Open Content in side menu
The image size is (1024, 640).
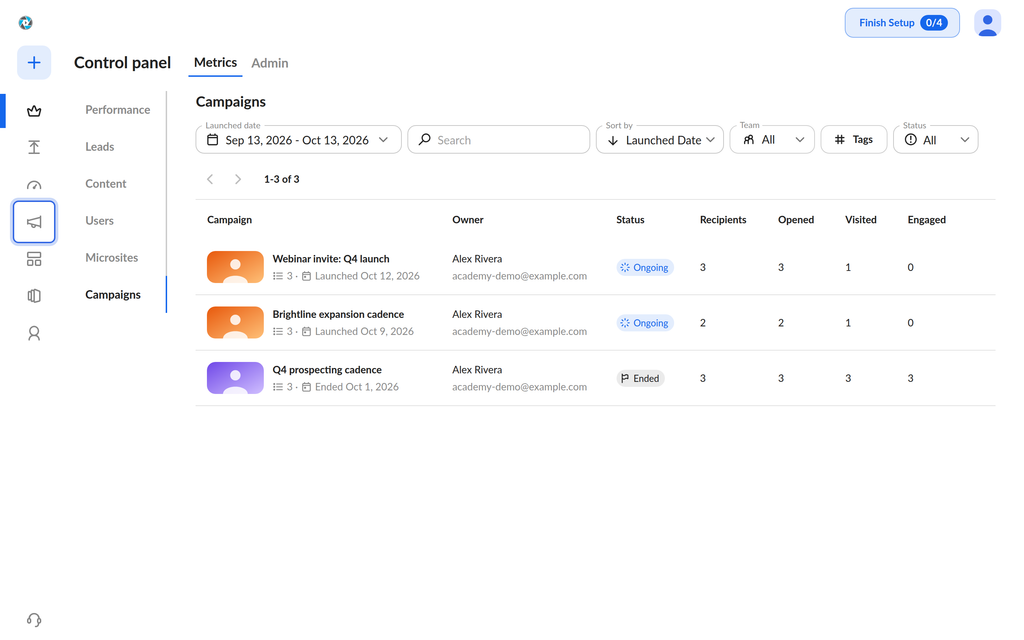[106, 184]
